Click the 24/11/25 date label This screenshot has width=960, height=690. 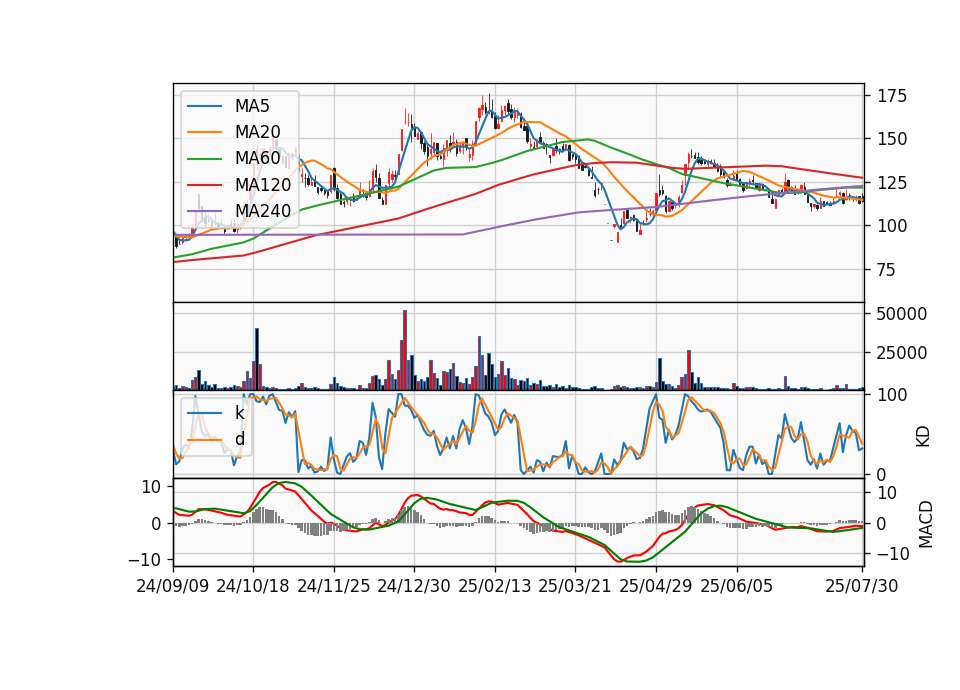(334, 586)
